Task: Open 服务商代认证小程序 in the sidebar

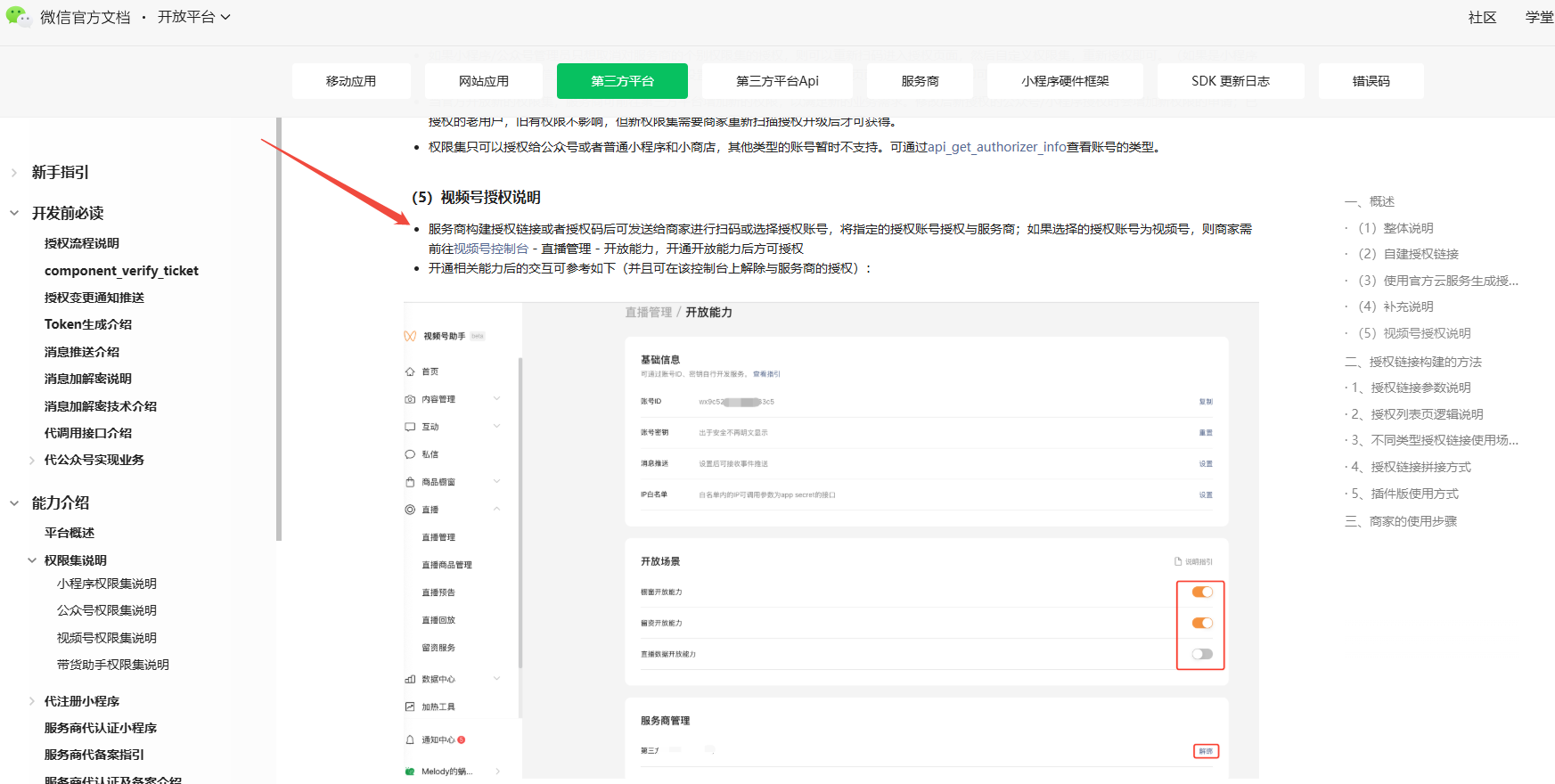Action: pos(101,728)
